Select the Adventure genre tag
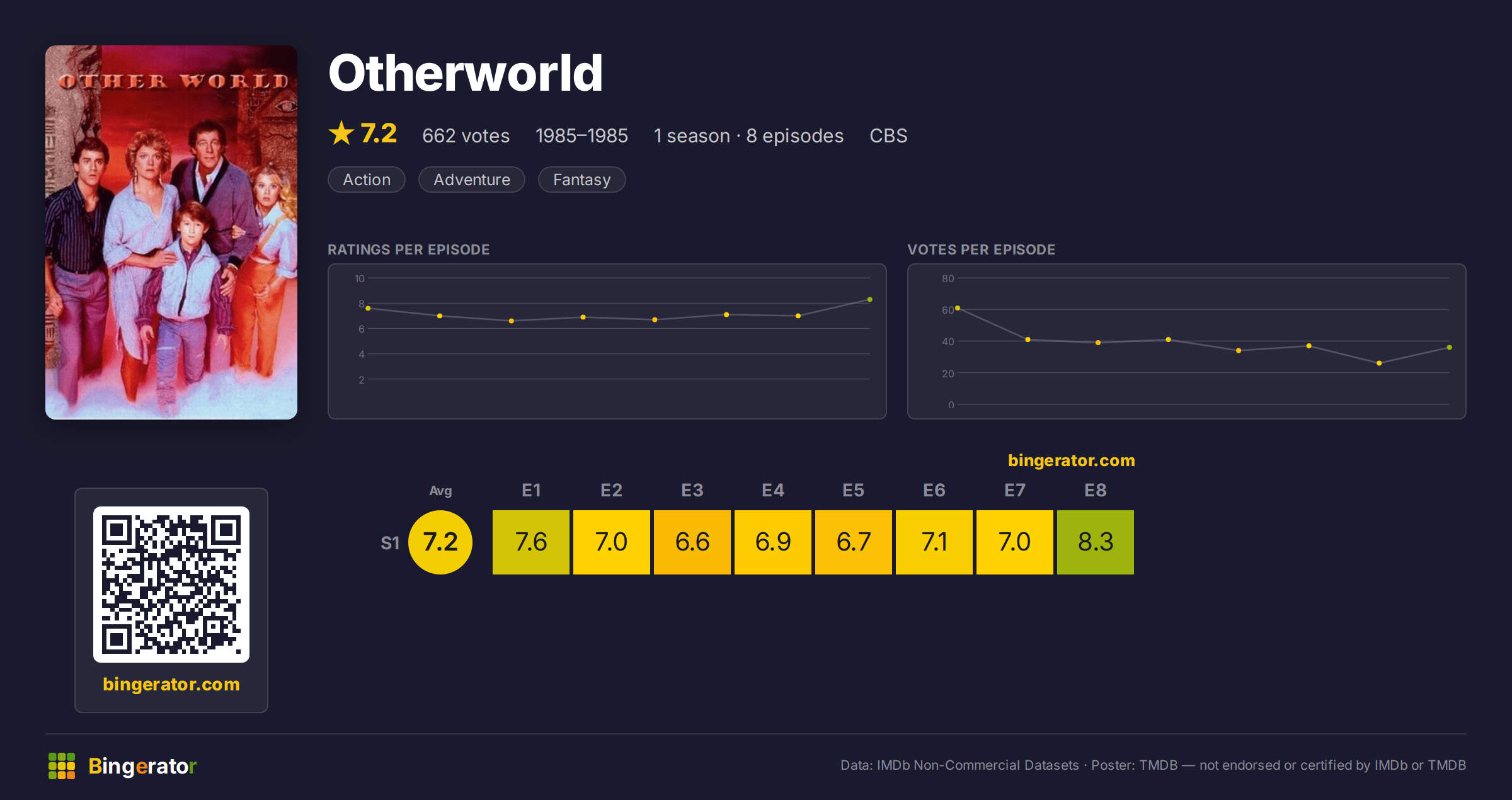The image size is (1512, 800). (472, 180)
